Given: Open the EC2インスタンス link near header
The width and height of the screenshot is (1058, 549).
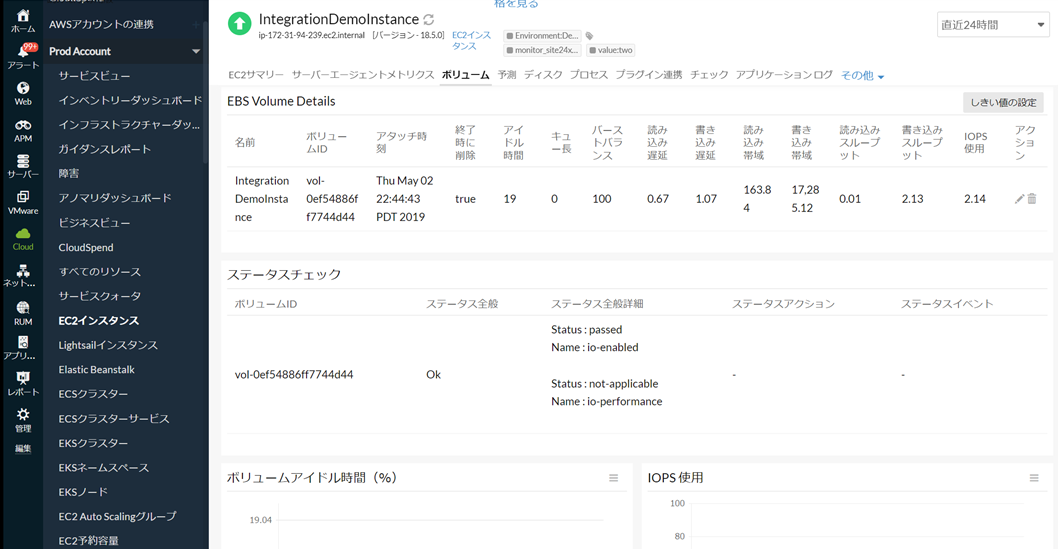Looking at the screenshot, I should (471, 40).
